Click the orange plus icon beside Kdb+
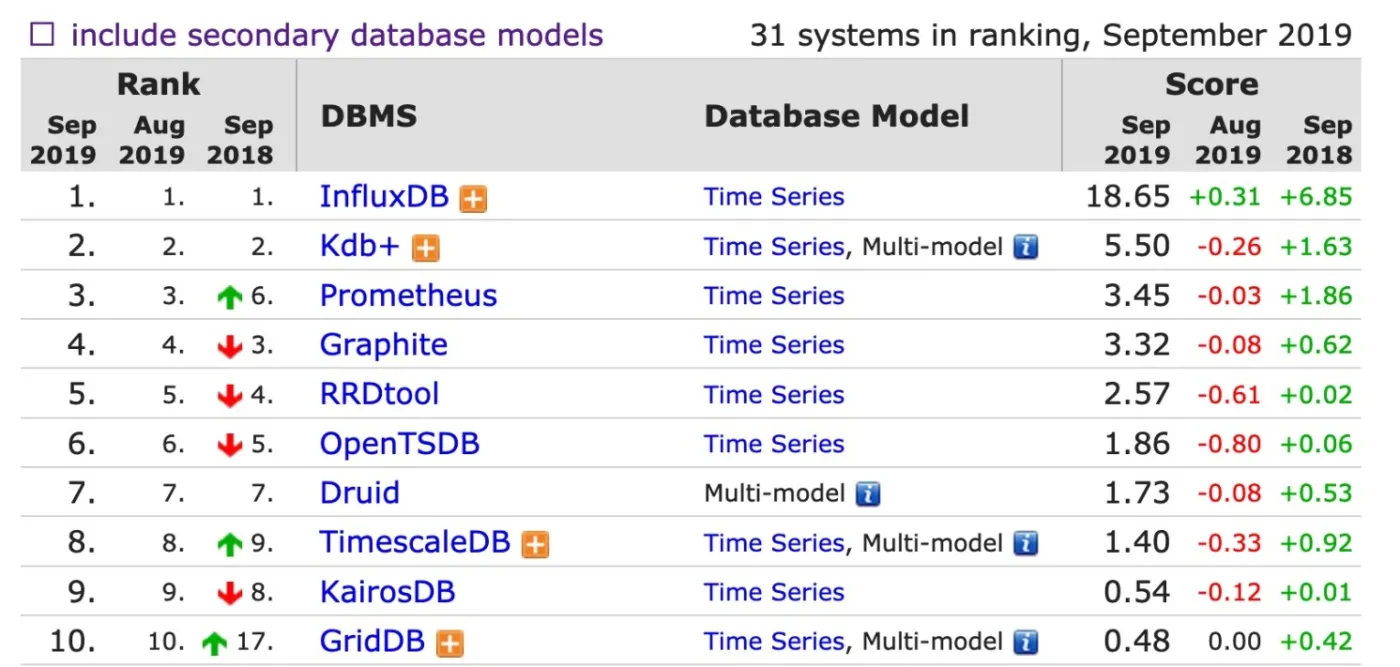The height and width of the screenshot is (667, 1400). [x=426, y=248]
